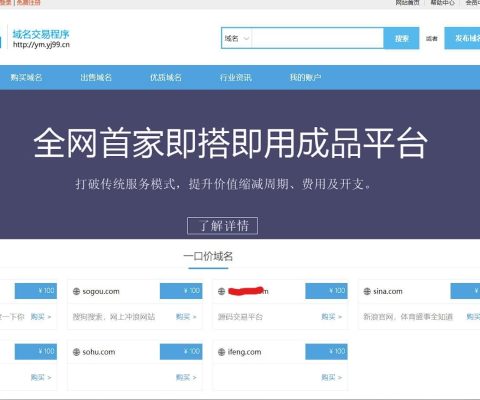480x400 pixels.
Task: Click 购买 link on sogou.com card
Action: pyautogui.click(x=186, y=317)
